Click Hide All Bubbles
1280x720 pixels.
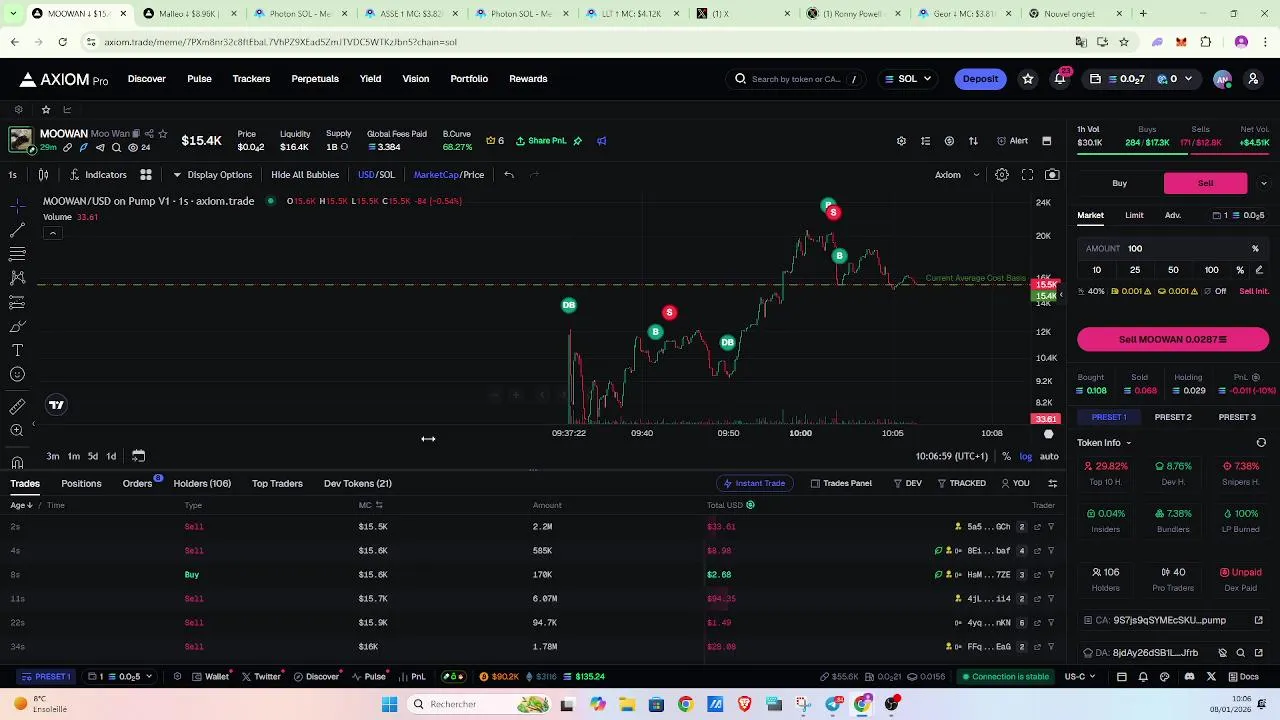305,175
